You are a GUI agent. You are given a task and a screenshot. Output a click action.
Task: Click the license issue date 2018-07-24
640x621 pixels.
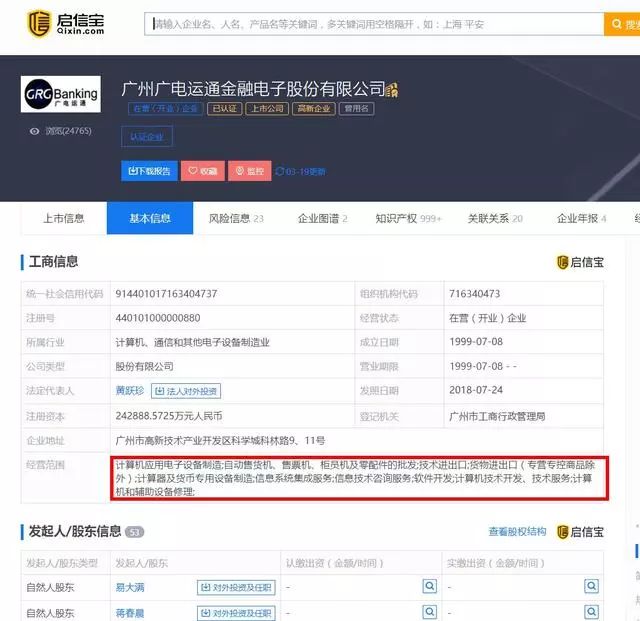(476, 390)
